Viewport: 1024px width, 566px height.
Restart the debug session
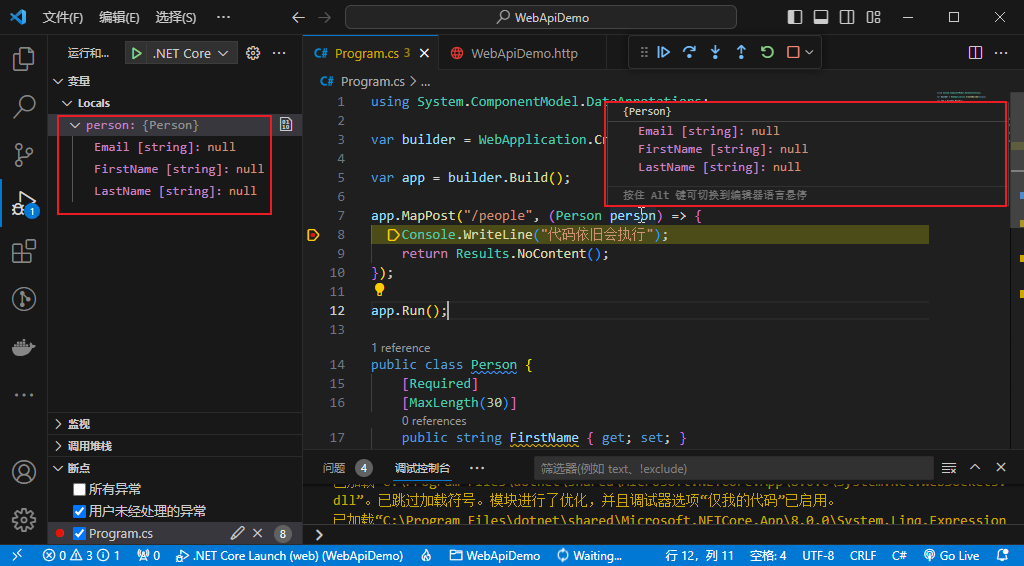click(x=767, y=53)
